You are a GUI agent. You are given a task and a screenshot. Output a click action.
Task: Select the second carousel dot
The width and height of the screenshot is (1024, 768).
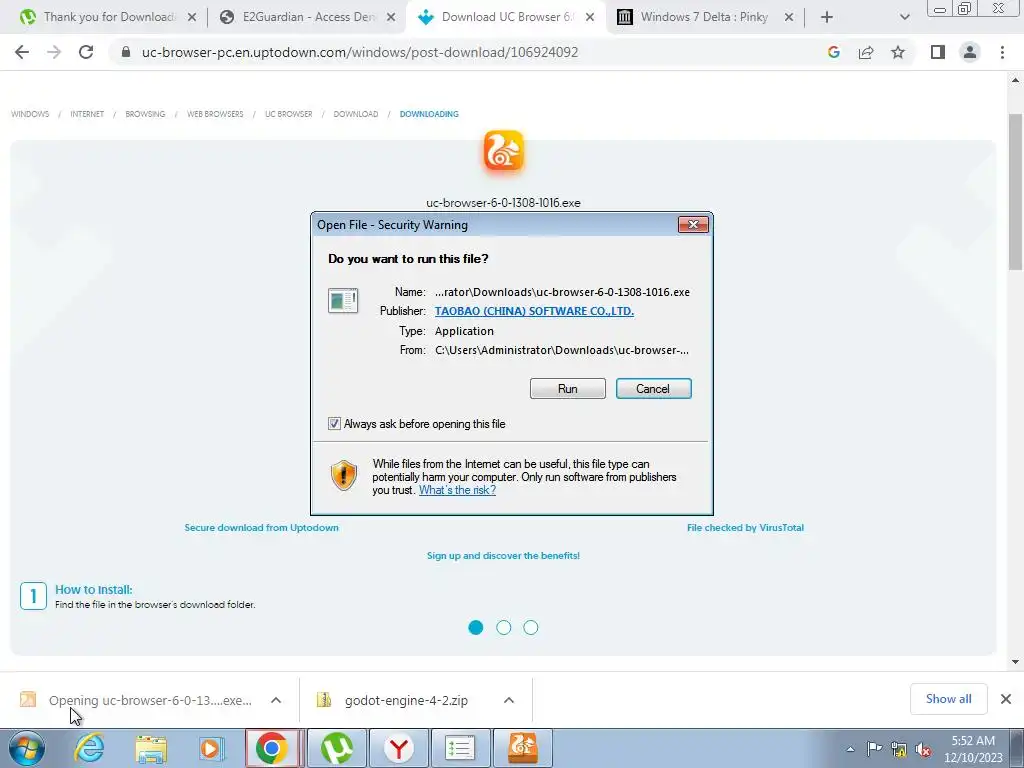504,627
